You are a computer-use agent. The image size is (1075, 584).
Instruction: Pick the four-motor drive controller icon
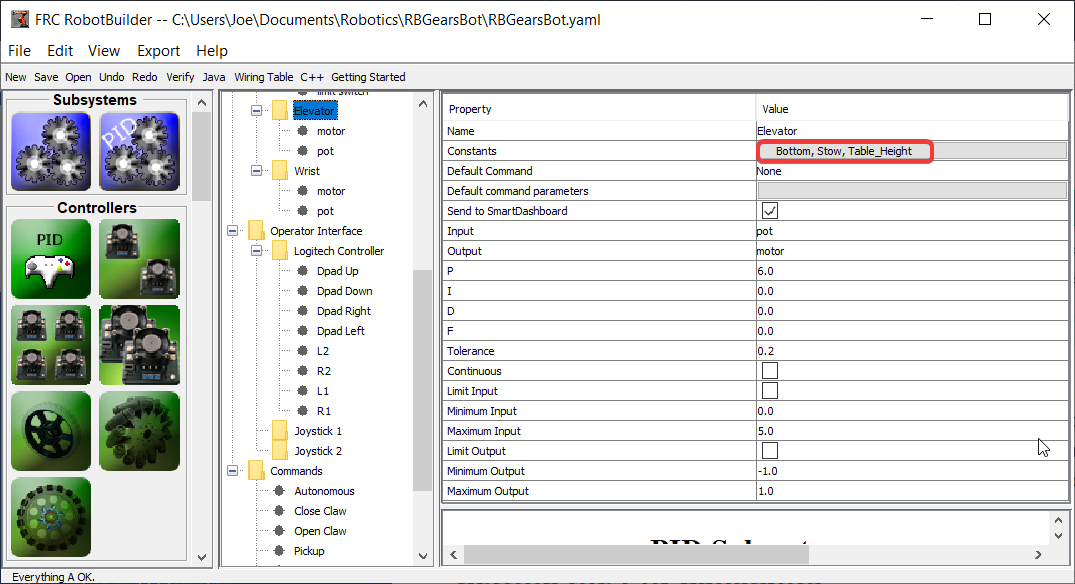click(x=50, y=345)
